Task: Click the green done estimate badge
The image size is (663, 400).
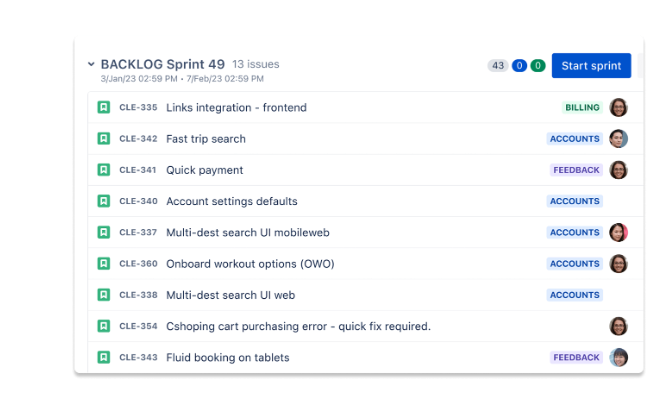Action: 538,66
